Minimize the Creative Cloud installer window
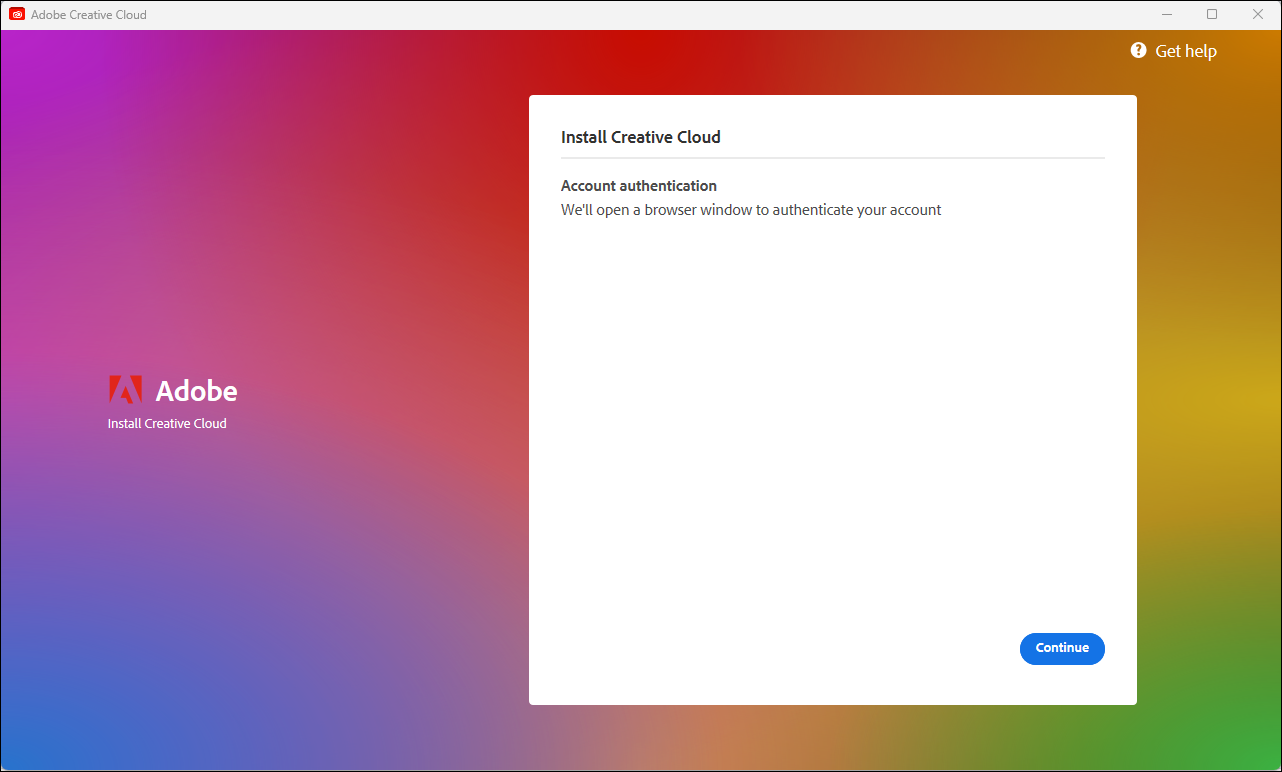1282x772 pixels. point(1167,14)
